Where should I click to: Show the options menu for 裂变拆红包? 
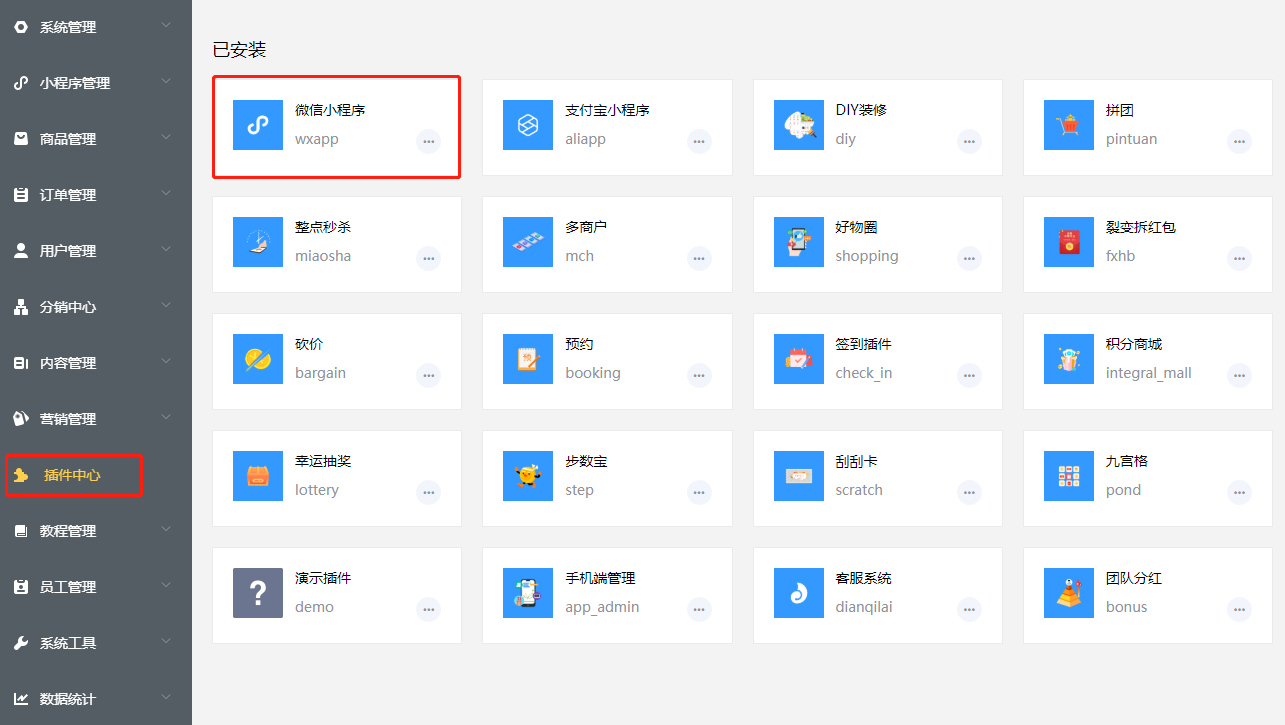pos(1240,259)
